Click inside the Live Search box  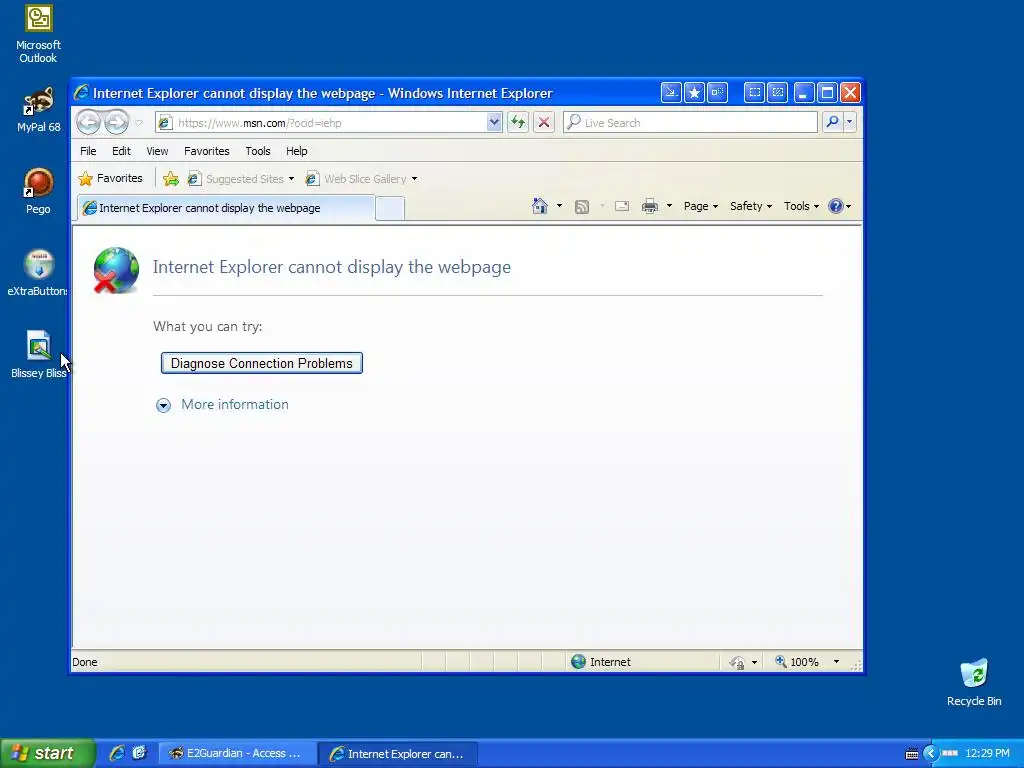[x=690, y=123]
